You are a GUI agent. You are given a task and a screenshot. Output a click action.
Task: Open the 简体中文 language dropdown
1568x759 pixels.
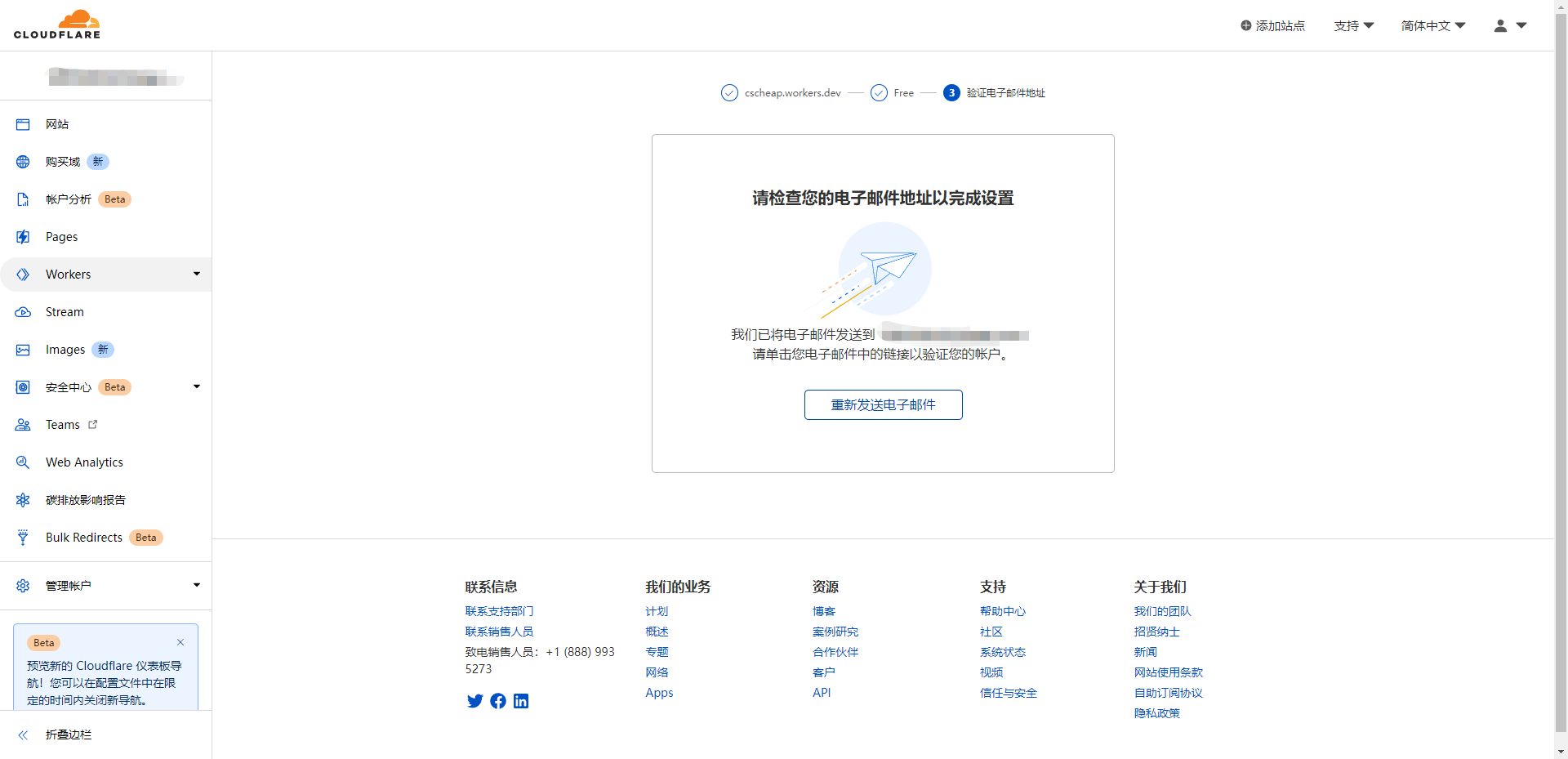1433,25
